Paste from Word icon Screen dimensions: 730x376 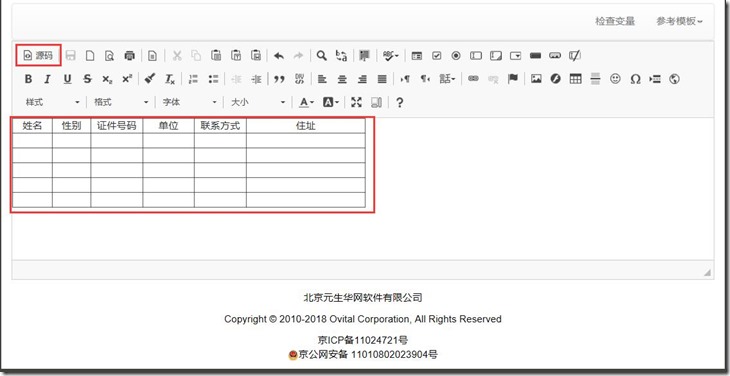click(256, 55)
